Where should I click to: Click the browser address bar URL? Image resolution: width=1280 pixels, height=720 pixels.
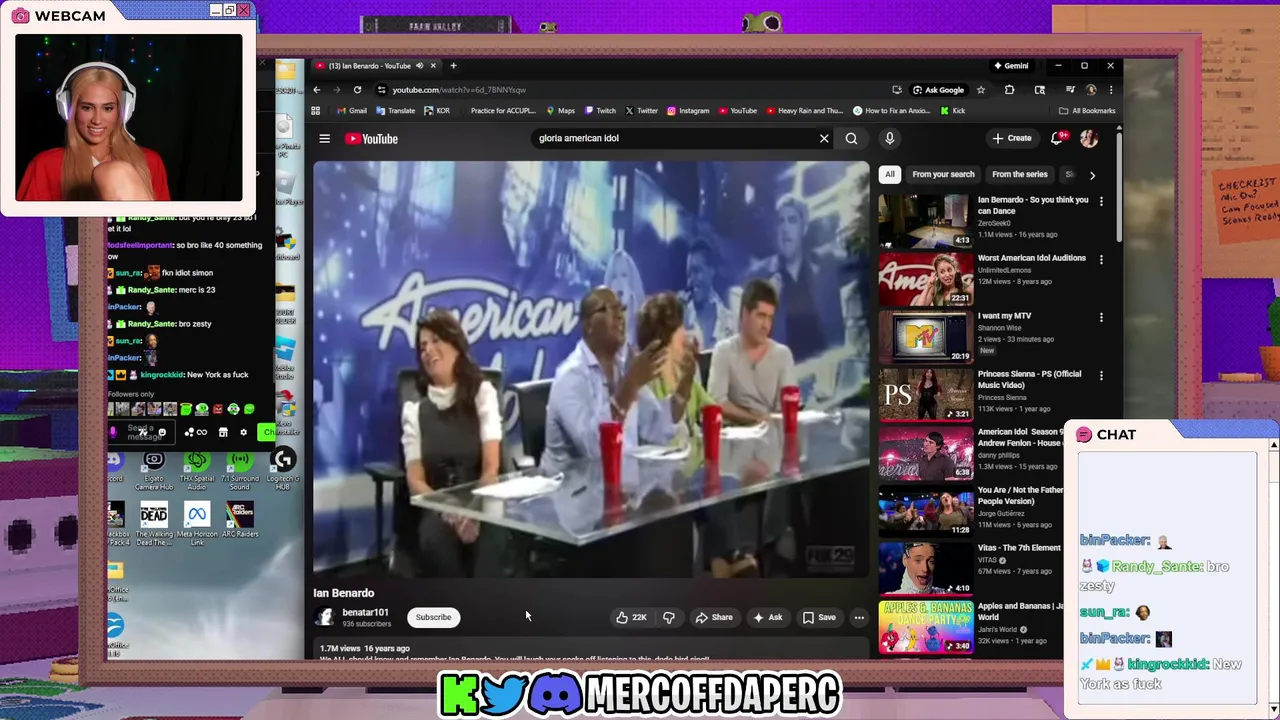(x=459, y=90)
